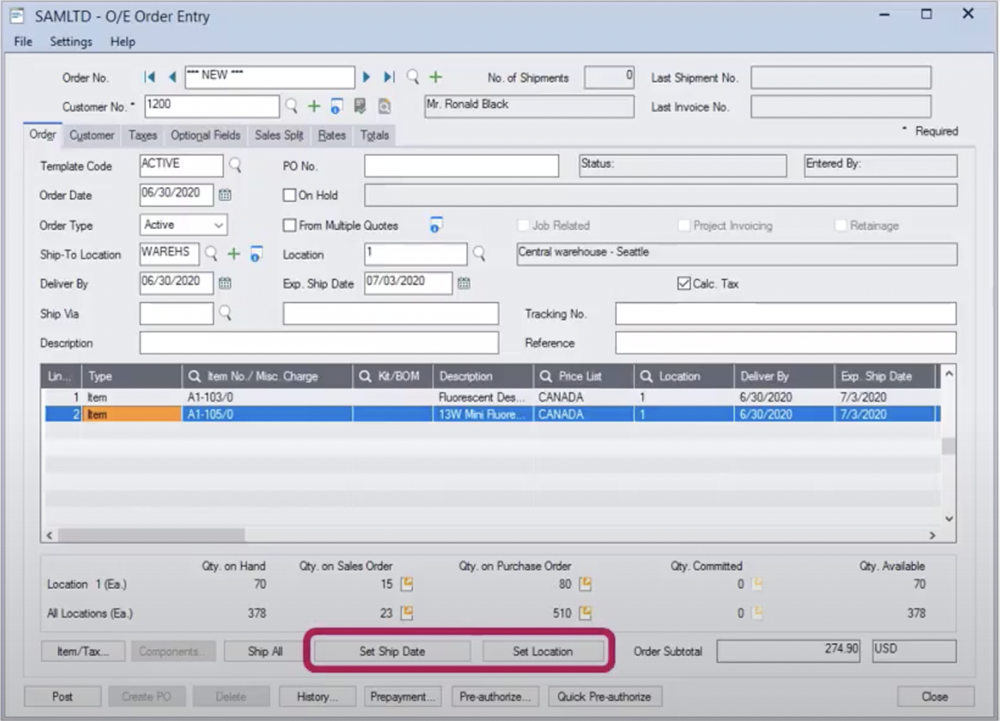Uncheck the Calc. Tax checkbox

pos(684,284)
